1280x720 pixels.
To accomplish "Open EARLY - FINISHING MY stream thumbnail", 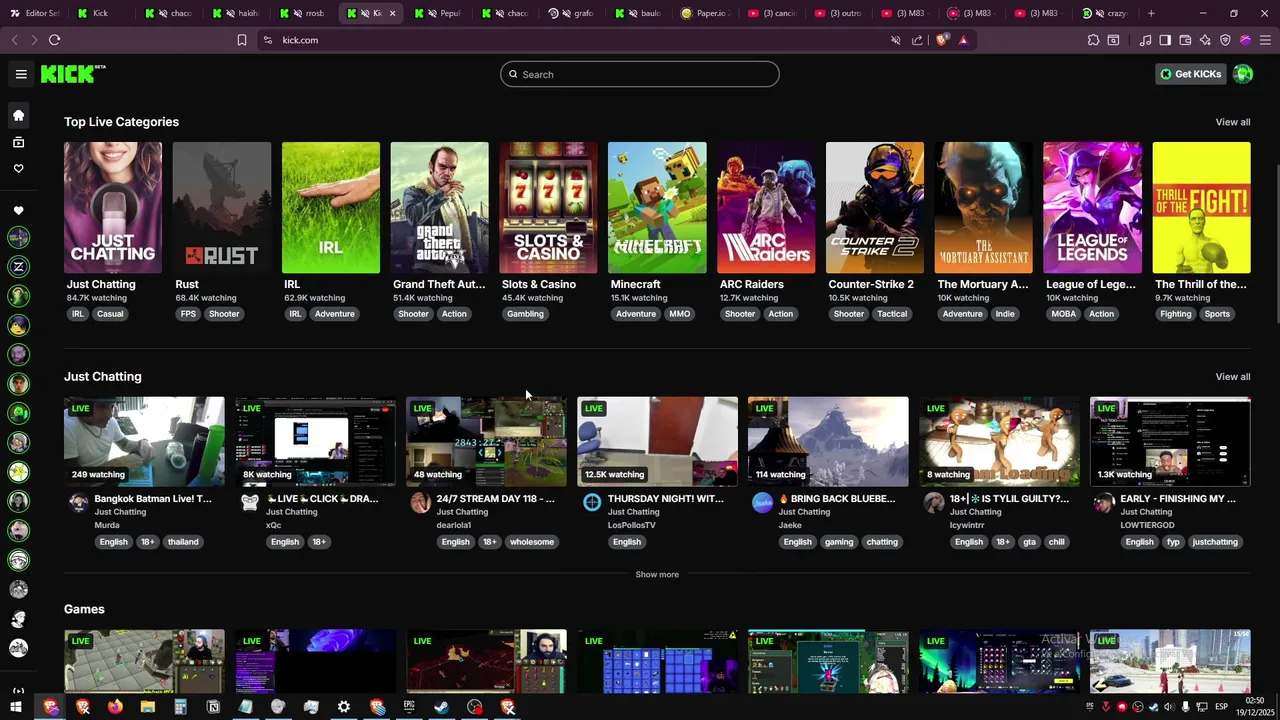I will pyautogui.click(x=1170, y=442).
